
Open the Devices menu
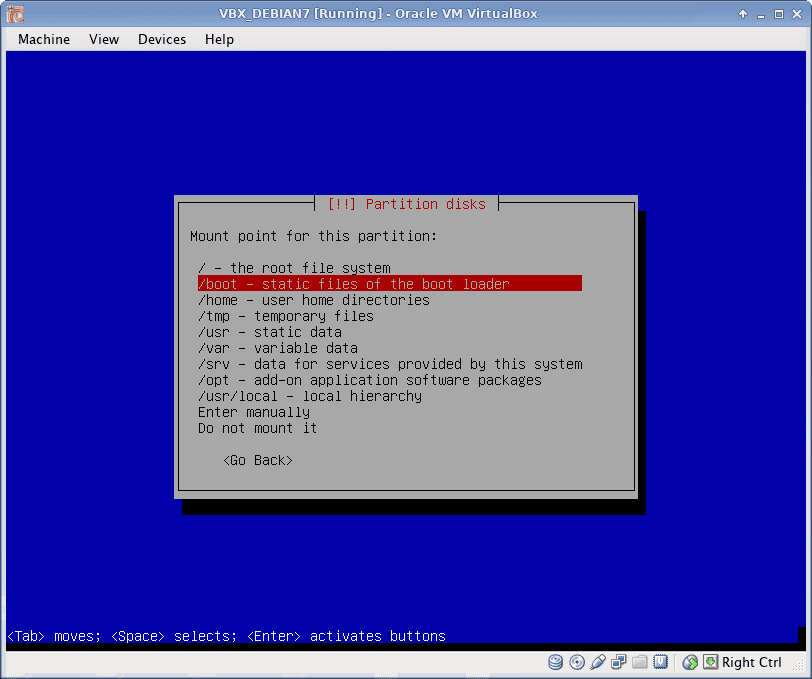pos(162,39)
